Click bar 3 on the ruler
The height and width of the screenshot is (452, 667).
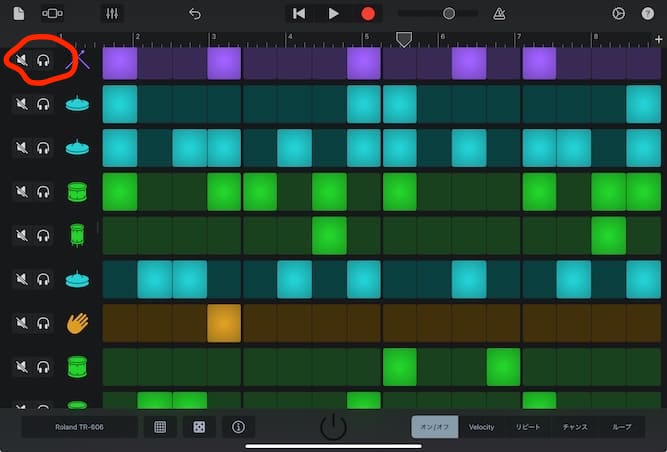click(x=214, y=37)
